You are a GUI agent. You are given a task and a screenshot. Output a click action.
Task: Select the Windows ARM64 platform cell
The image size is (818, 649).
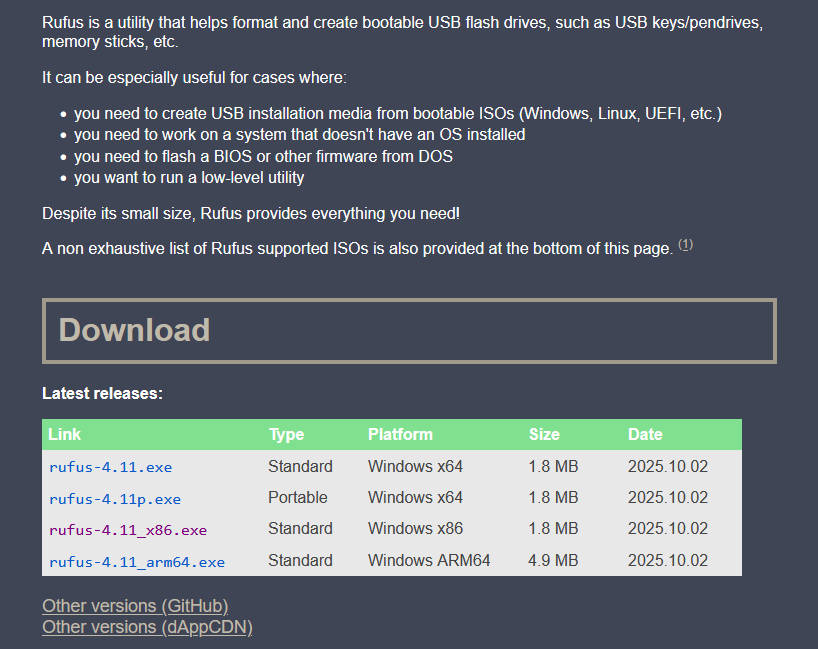click(x=429, y=560)
